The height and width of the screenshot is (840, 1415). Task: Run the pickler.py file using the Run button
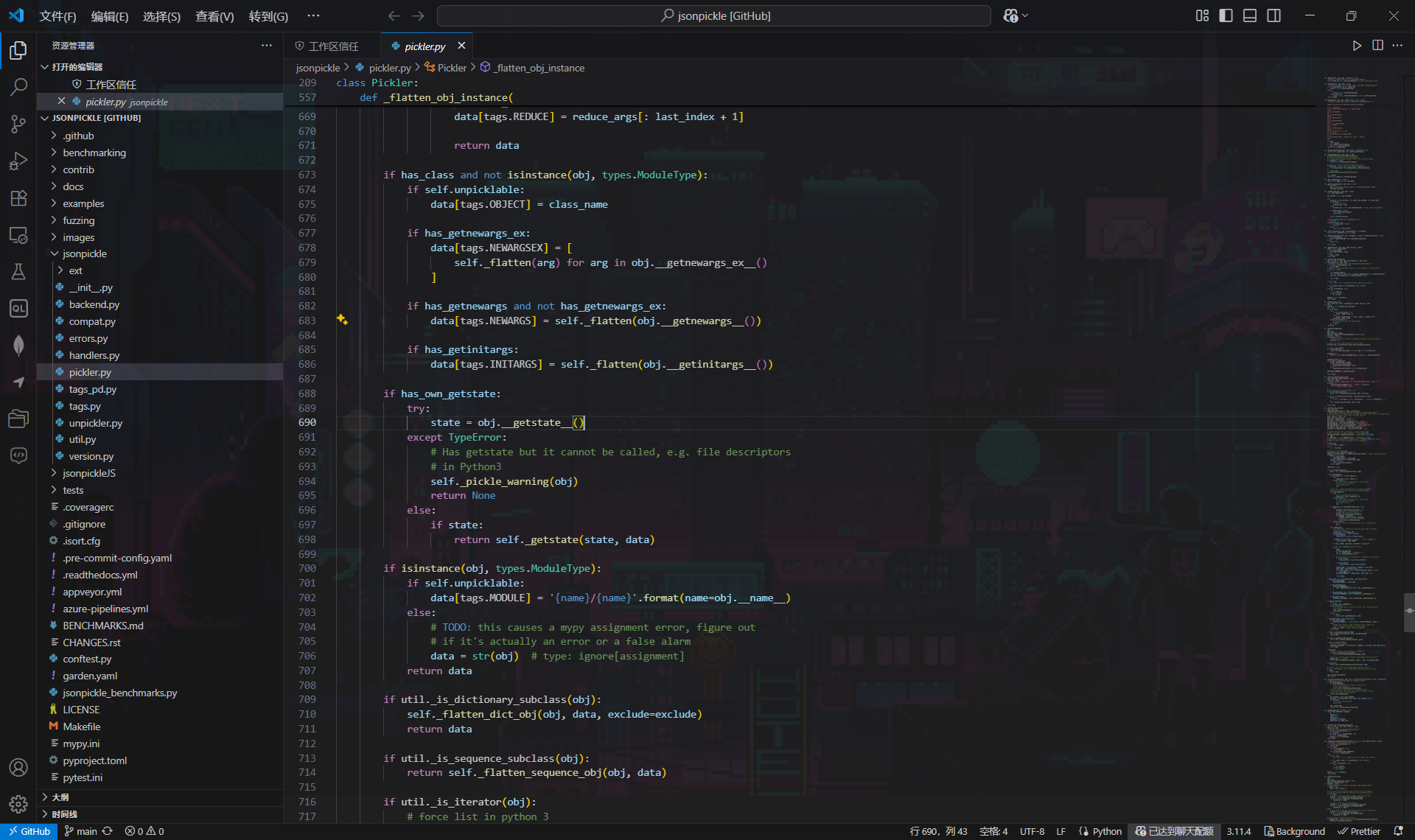pos(1357,45)
